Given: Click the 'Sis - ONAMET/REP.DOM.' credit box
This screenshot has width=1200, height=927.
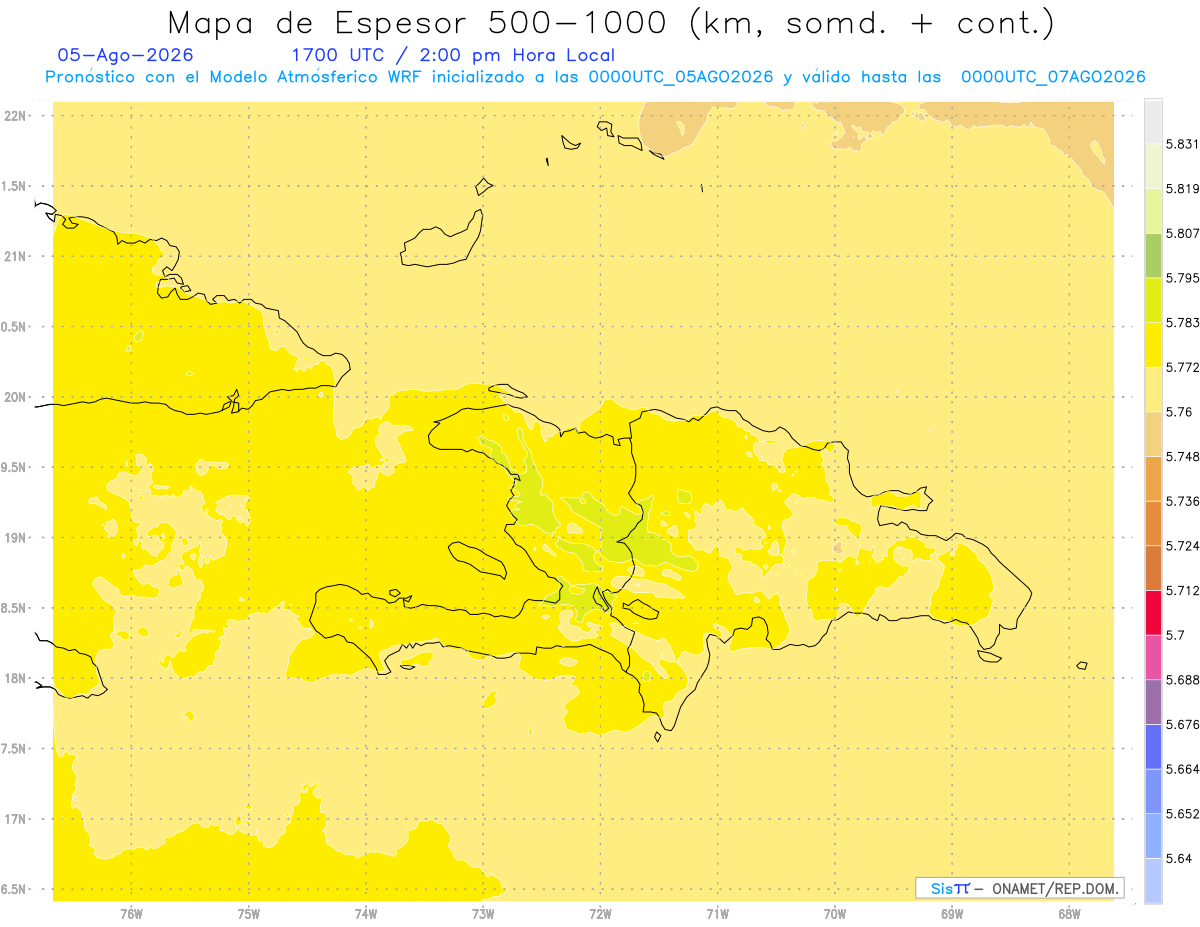Looking at the screenshot, I should click(1019, 888).
